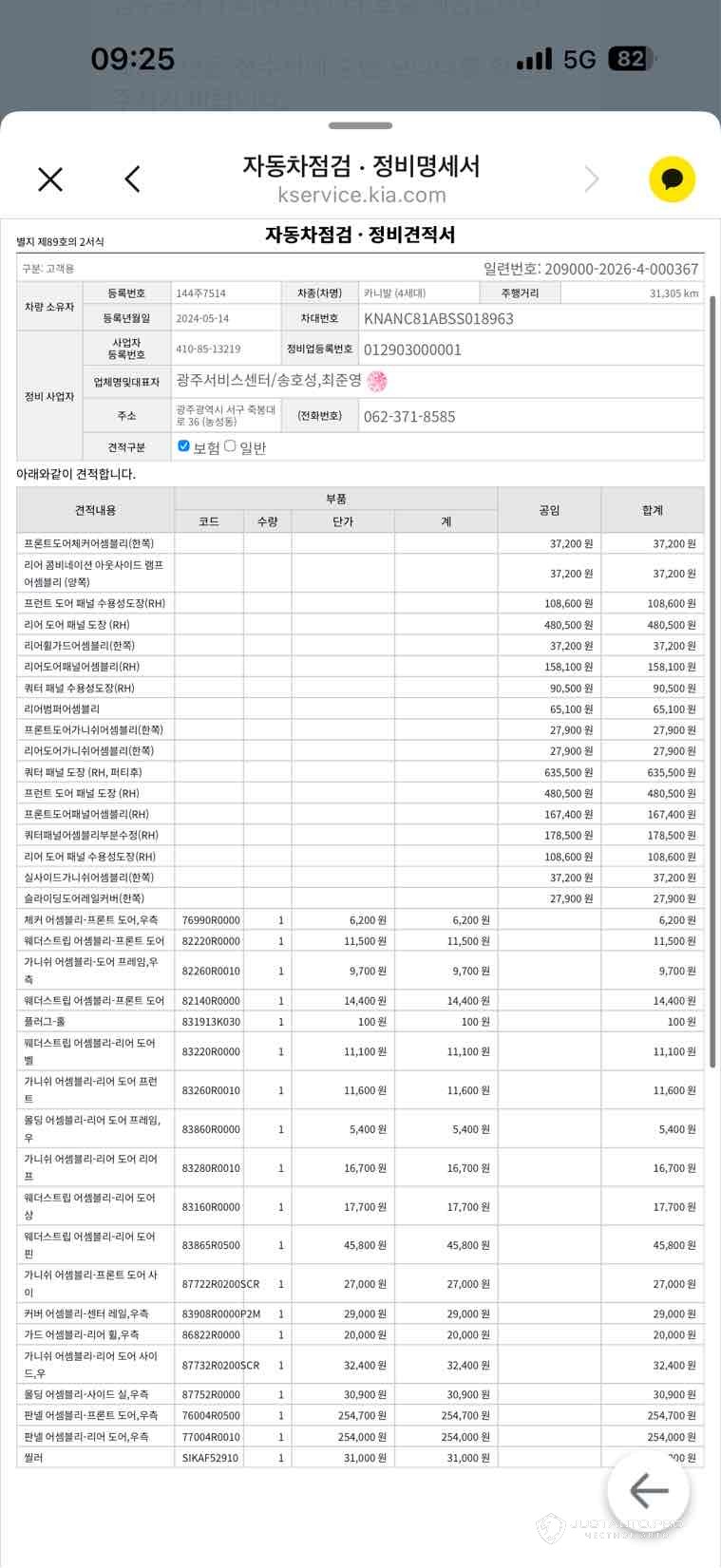The height and width of the screenshot is (1568, 721).
Task: Select row 리어 도어 패널 도장 (RH)
Action: (360, 625)
